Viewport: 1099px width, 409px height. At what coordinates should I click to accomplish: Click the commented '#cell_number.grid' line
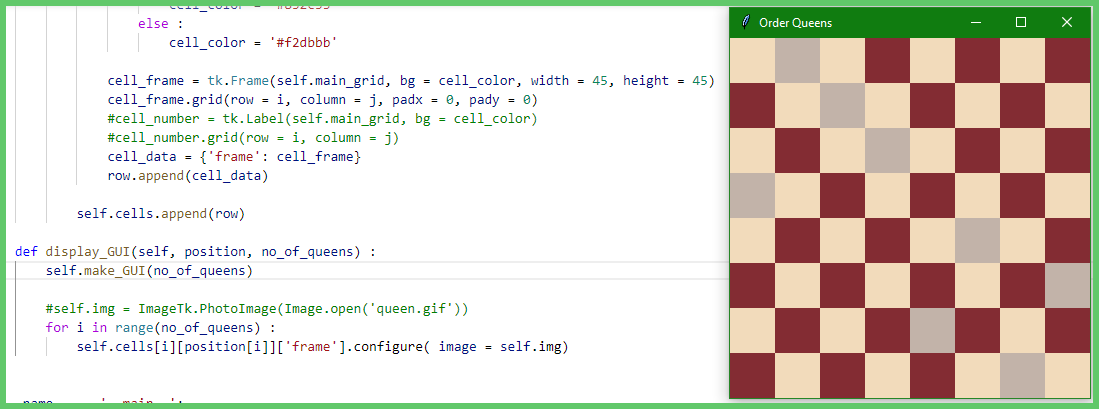pyautogui.click(x=253, y=138)
